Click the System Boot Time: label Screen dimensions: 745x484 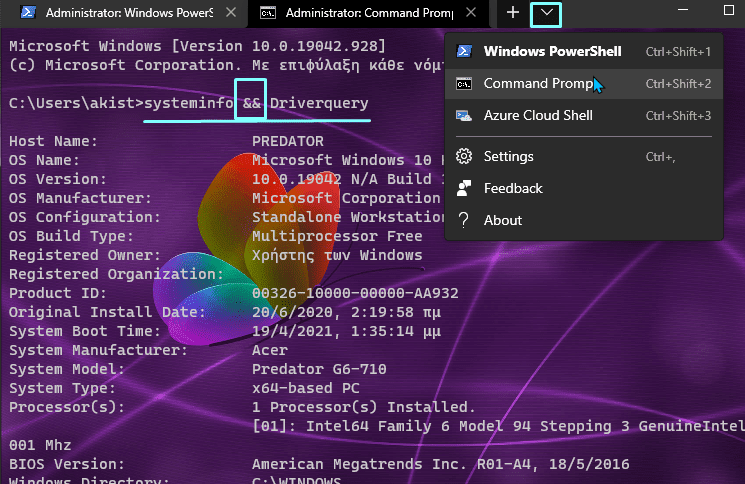[85, 331]
